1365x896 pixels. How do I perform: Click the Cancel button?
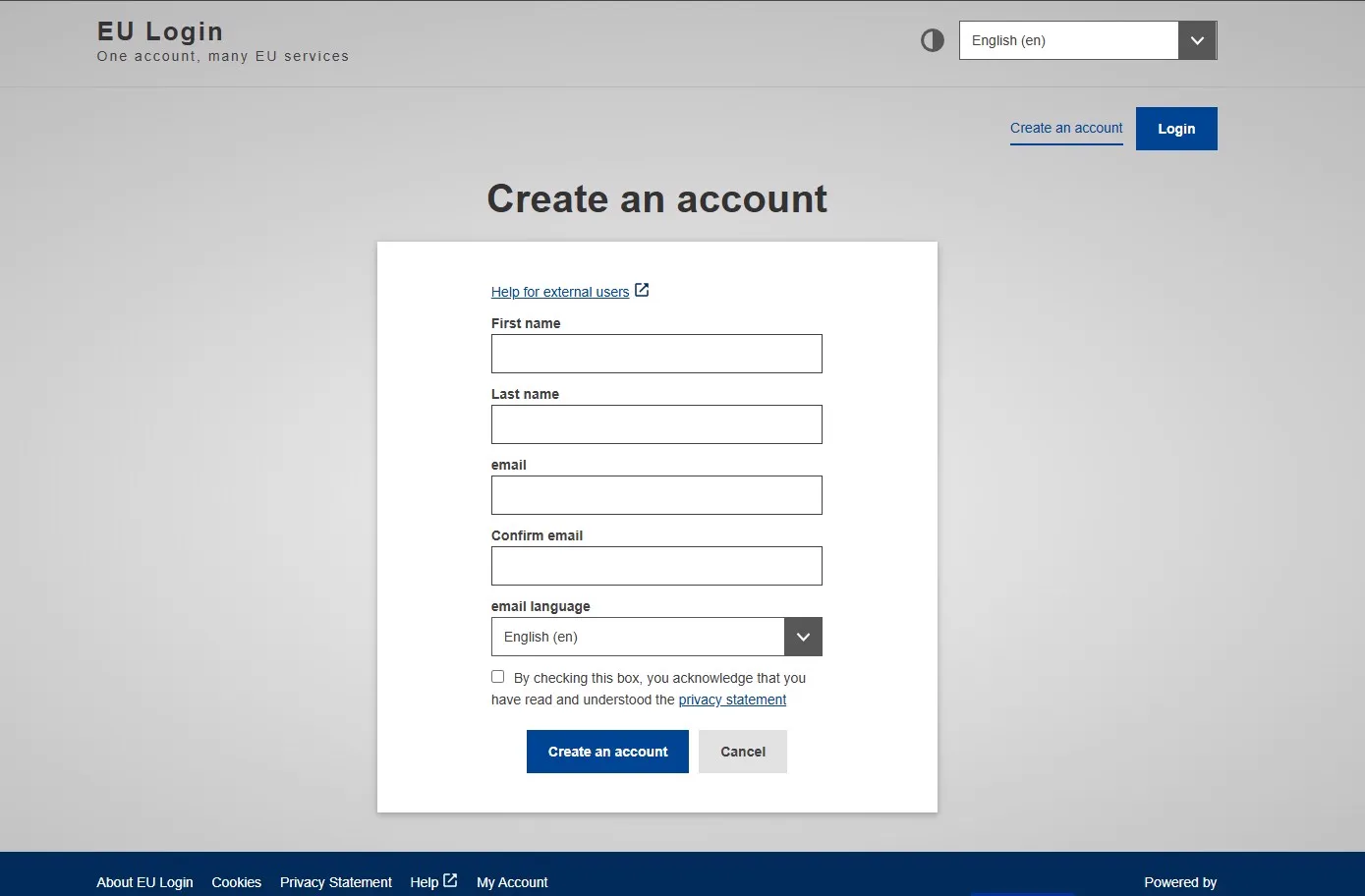[743, 752]
